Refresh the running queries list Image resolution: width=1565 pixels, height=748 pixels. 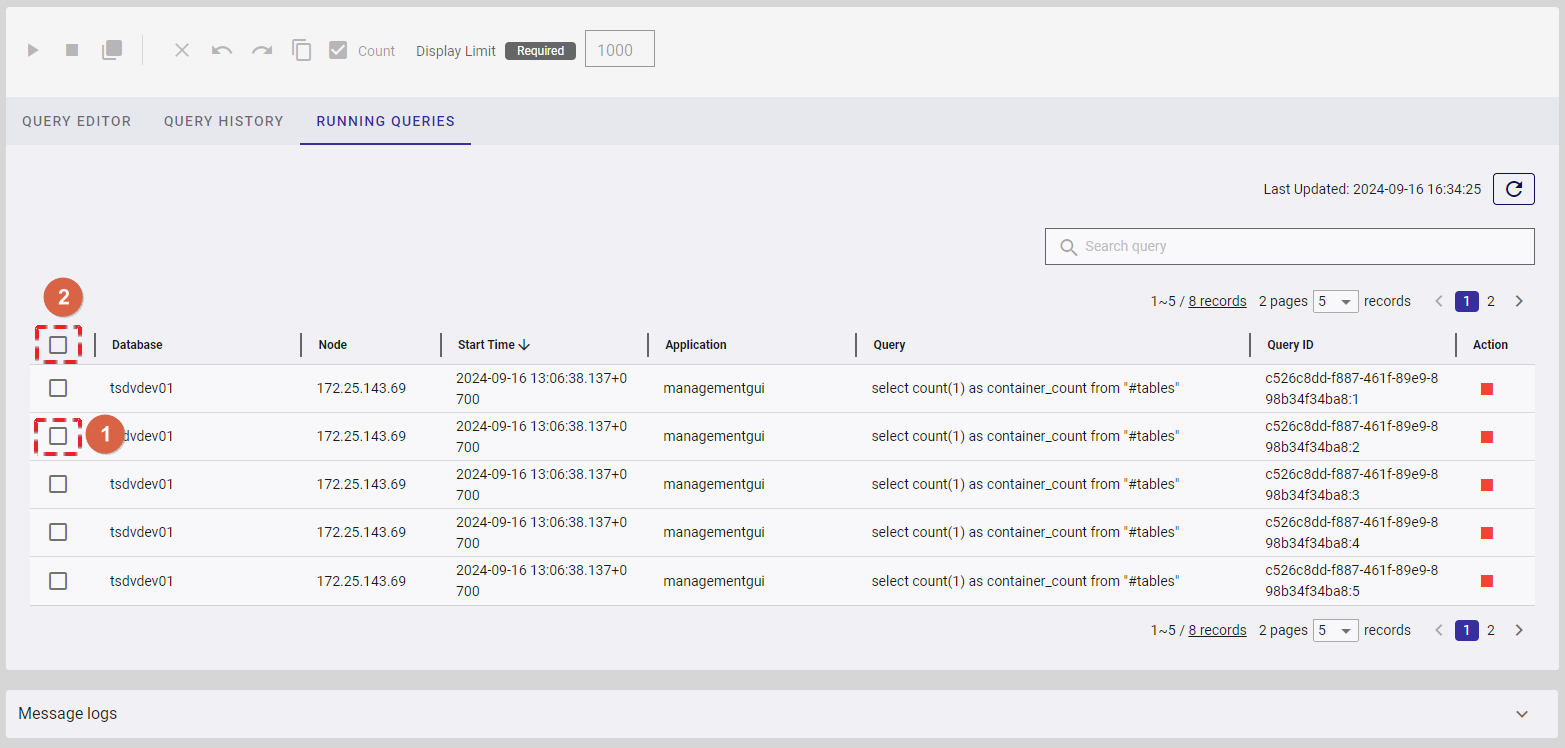click(1513, 189)
